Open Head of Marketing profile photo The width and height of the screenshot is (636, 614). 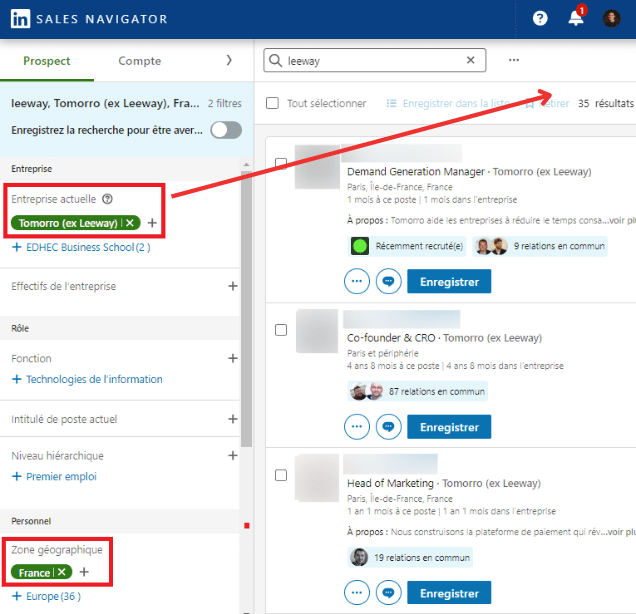pyautogui.click(x=317, y=477)
